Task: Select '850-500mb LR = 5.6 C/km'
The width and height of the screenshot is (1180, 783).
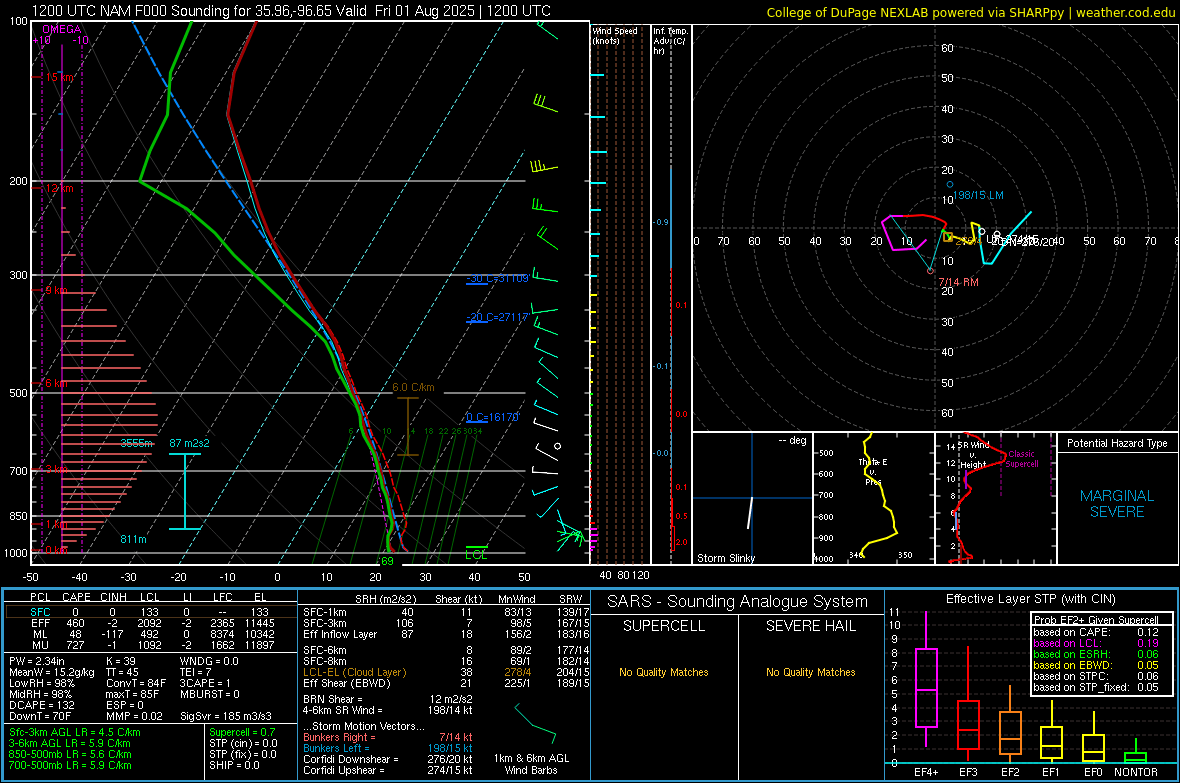Action: [x=70, y=754]
